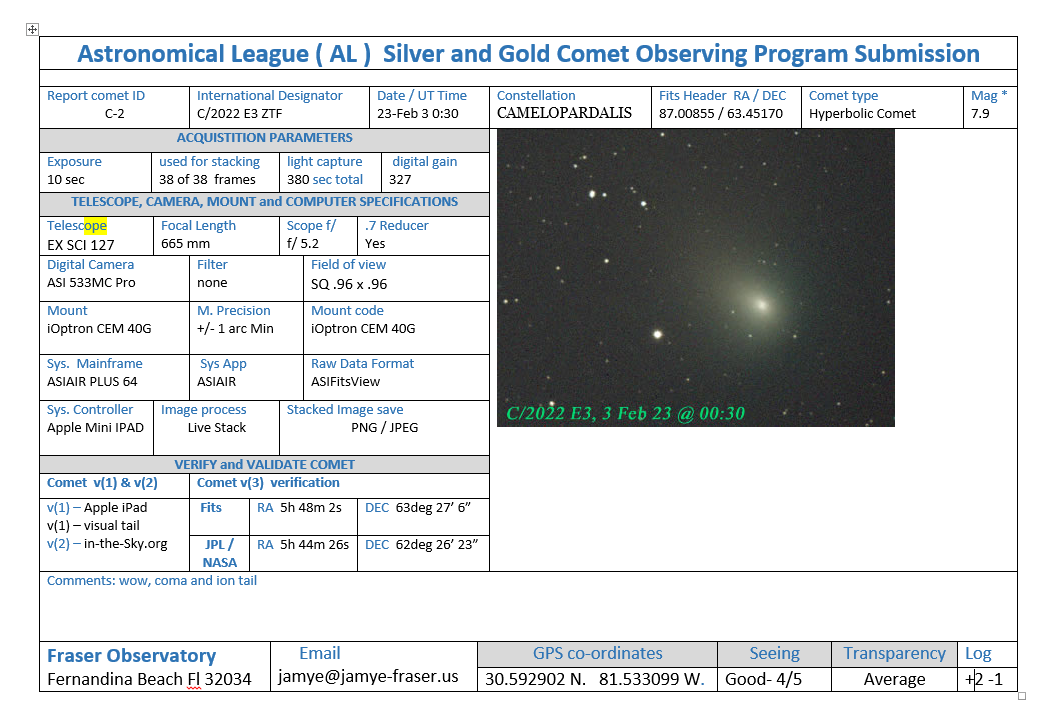Click the ASI 533MC Pro camera cell

pos(91,283)
